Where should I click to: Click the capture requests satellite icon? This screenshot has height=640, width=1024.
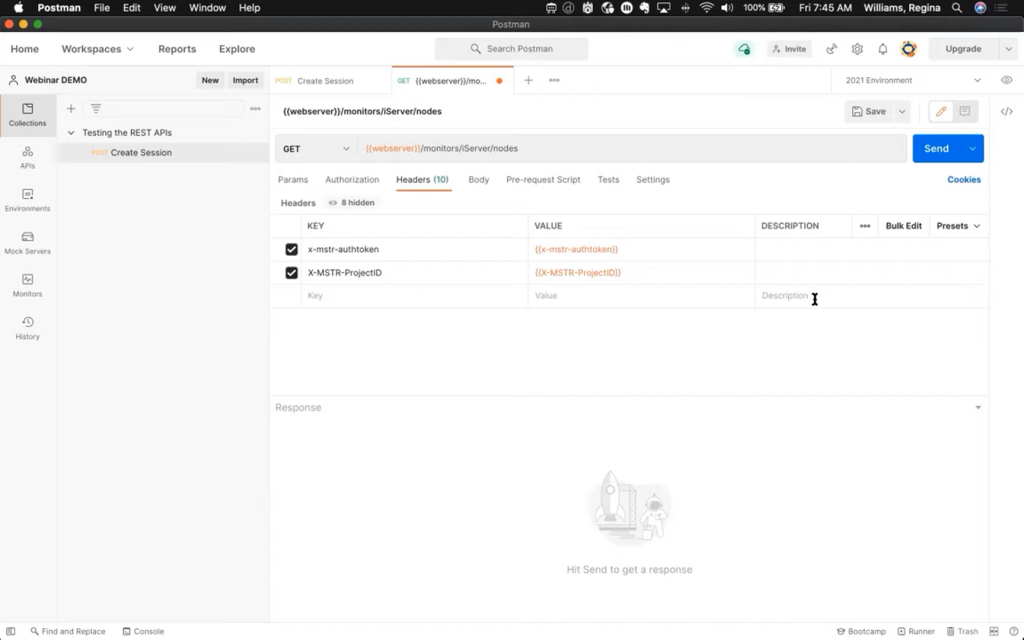[831, 49]
